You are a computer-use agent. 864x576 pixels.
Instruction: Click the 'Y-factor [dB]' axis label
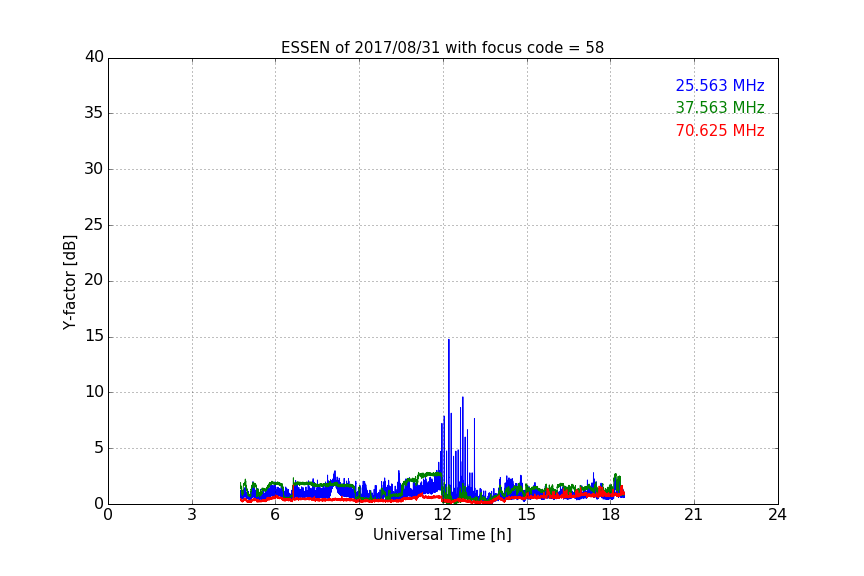tap(69, 282)
